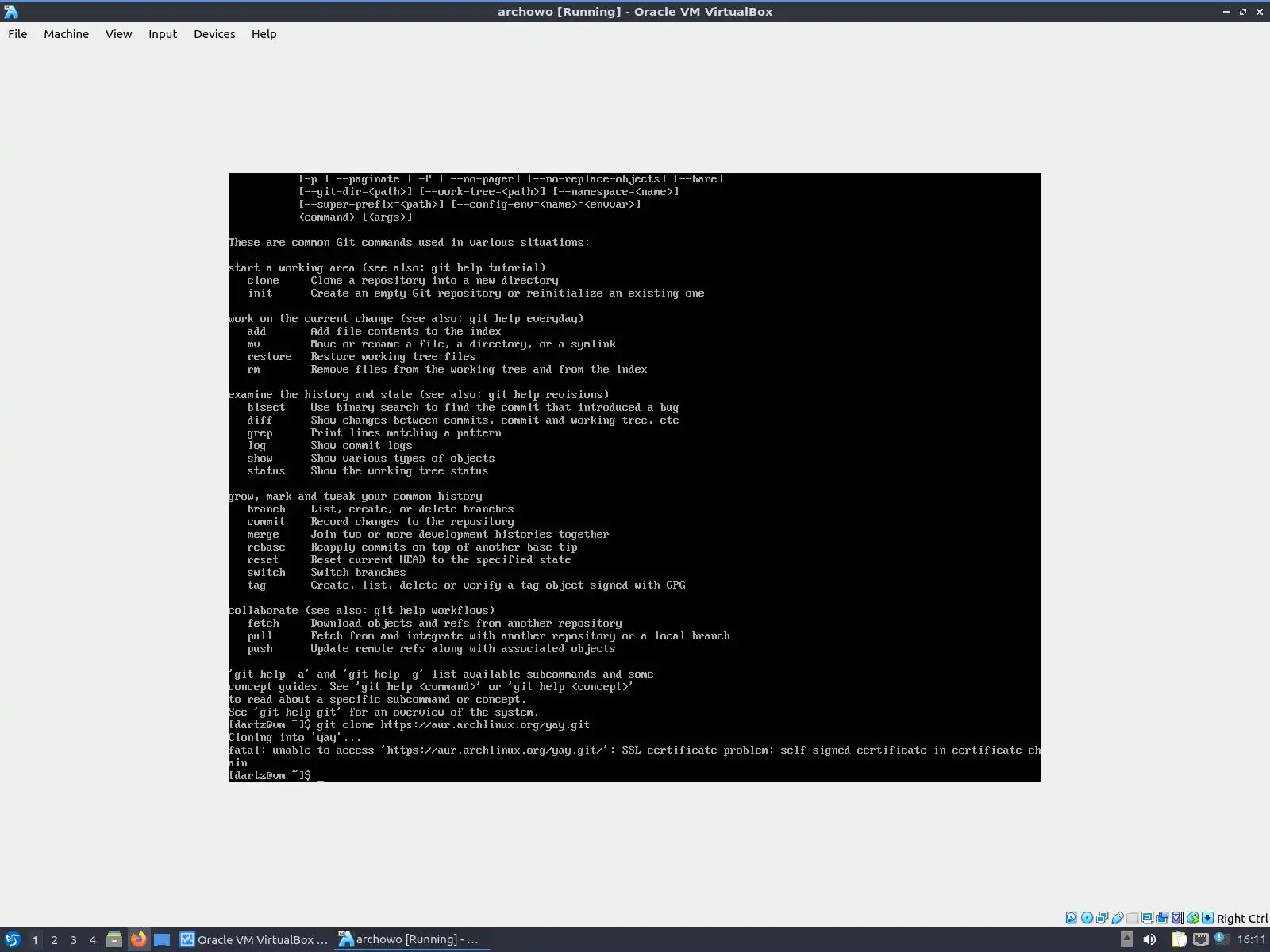This screenshot has width=1270, height=952.
Task: Open the Help menu
Action: [x=264, y=34]
